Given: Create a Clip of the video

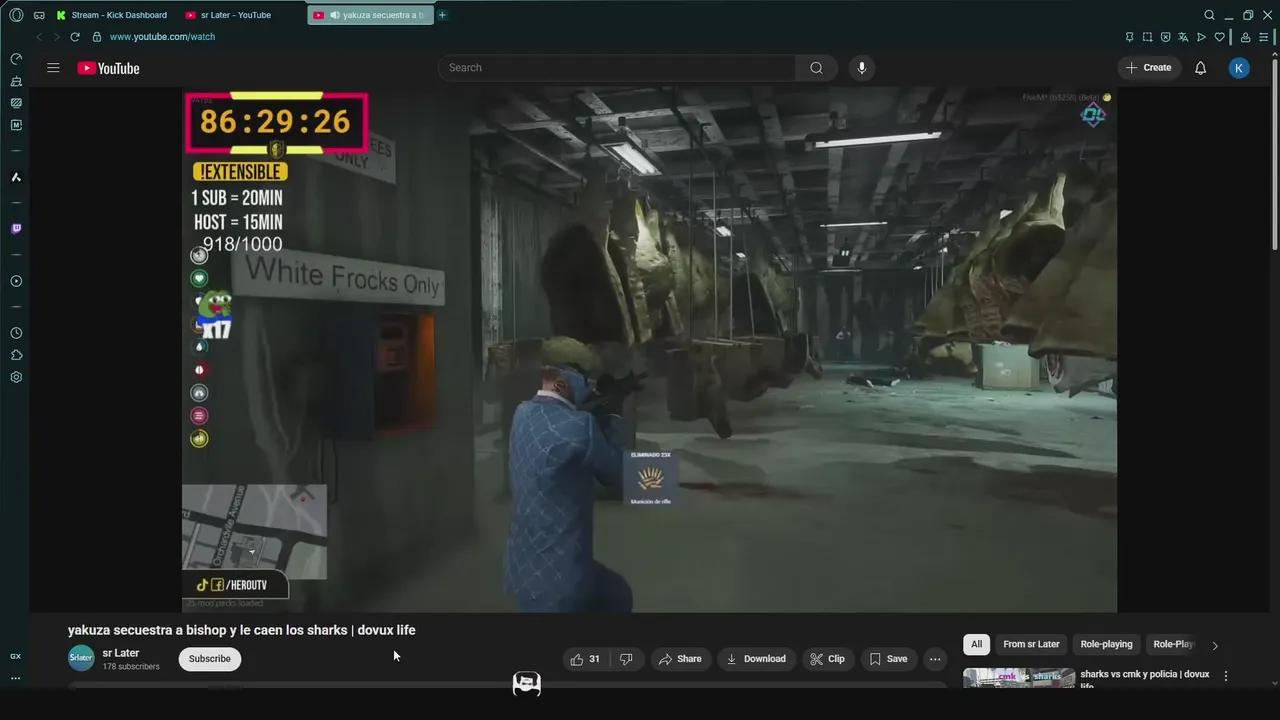Looking at the screenshot, I should [827, 659].
